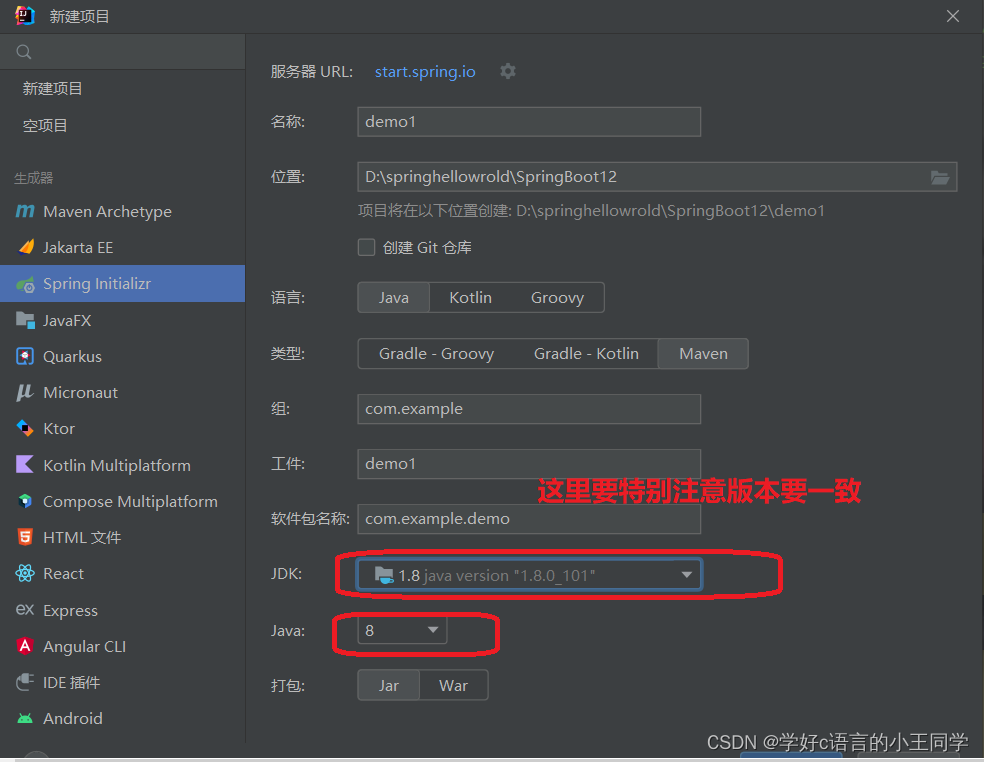Choose Micronaut generator entry

coord(122,393)
